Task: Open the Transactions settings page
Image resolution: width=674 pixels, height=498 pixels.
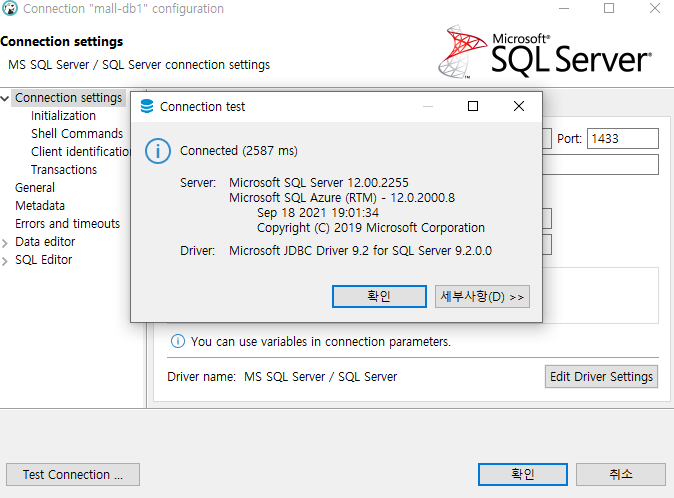Action: [64, 170]
